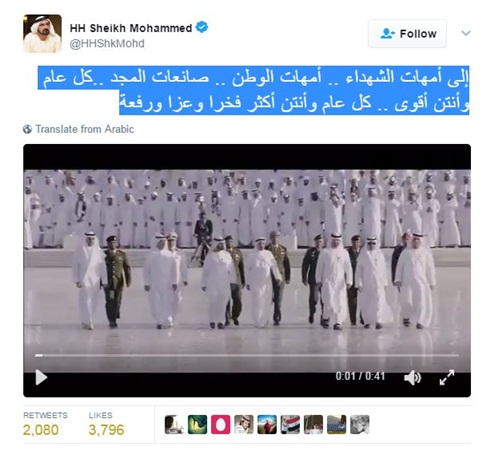The image size is (486, 450).
Task: Expand the video to fullscreen
Action: pos(447,377)
